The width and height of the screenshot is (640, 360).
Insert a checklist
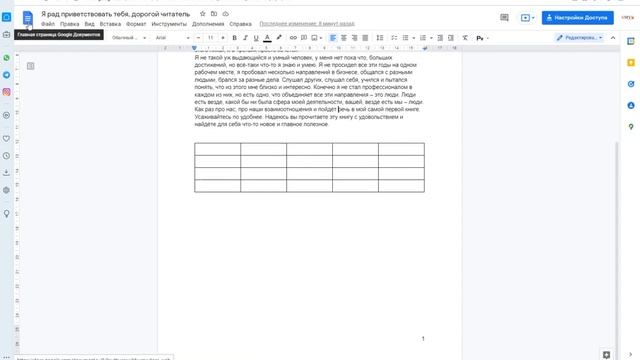point(394,38)
